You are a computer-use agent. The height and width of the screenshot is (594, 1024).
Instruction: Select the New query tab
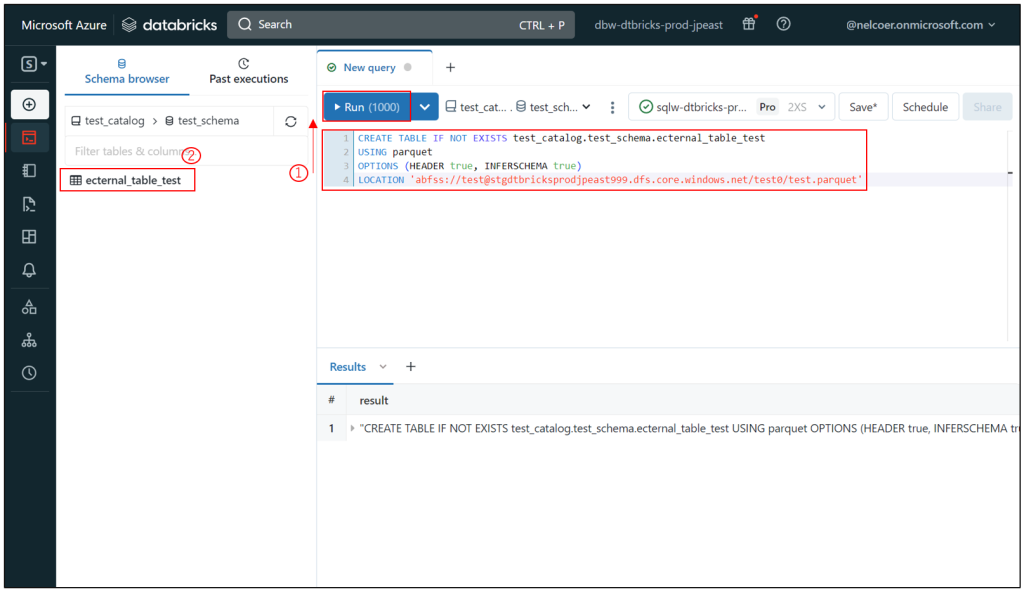[372, 67]
